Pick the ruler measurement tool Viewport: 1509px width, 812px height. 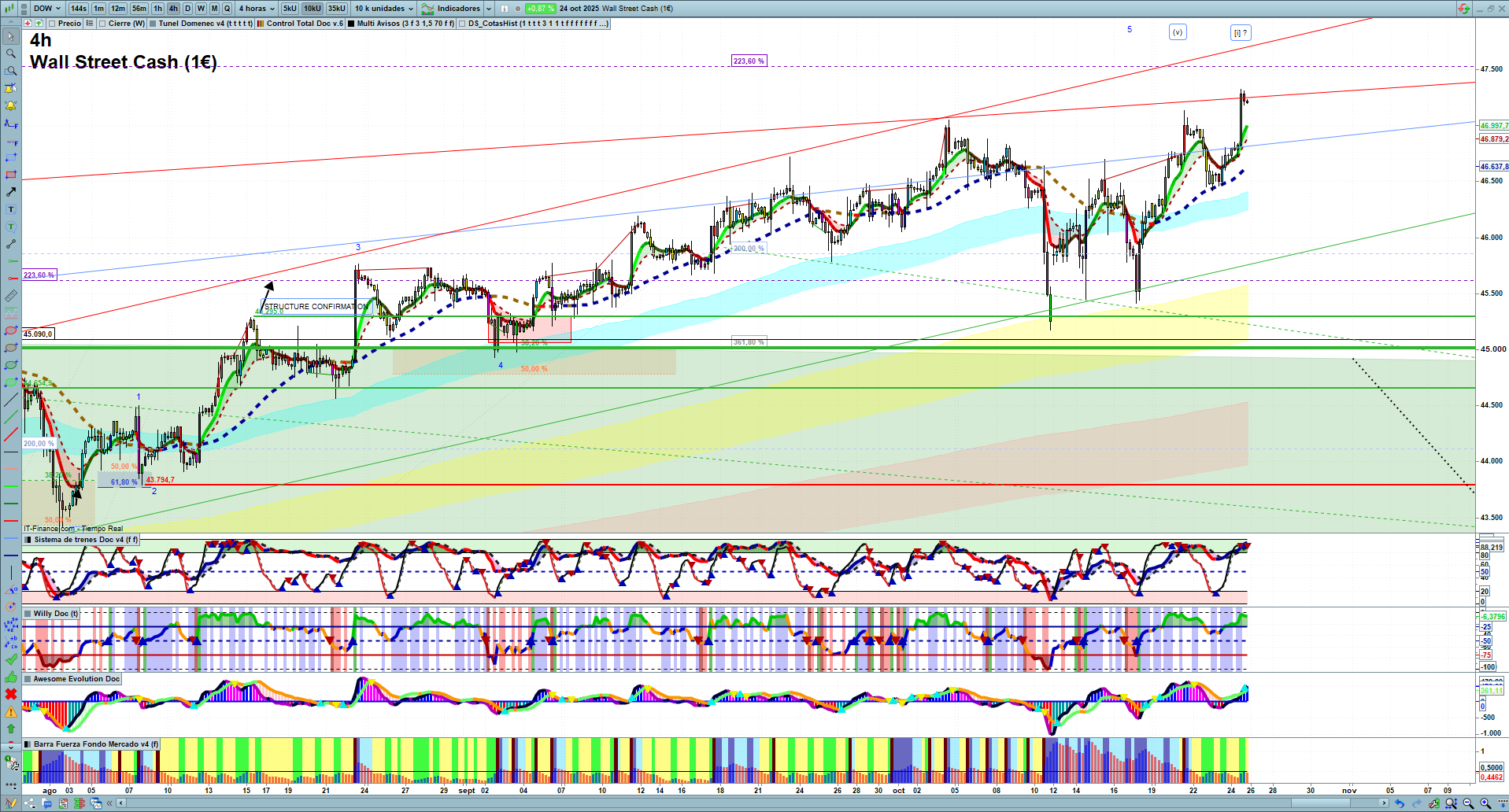(11, 296)
